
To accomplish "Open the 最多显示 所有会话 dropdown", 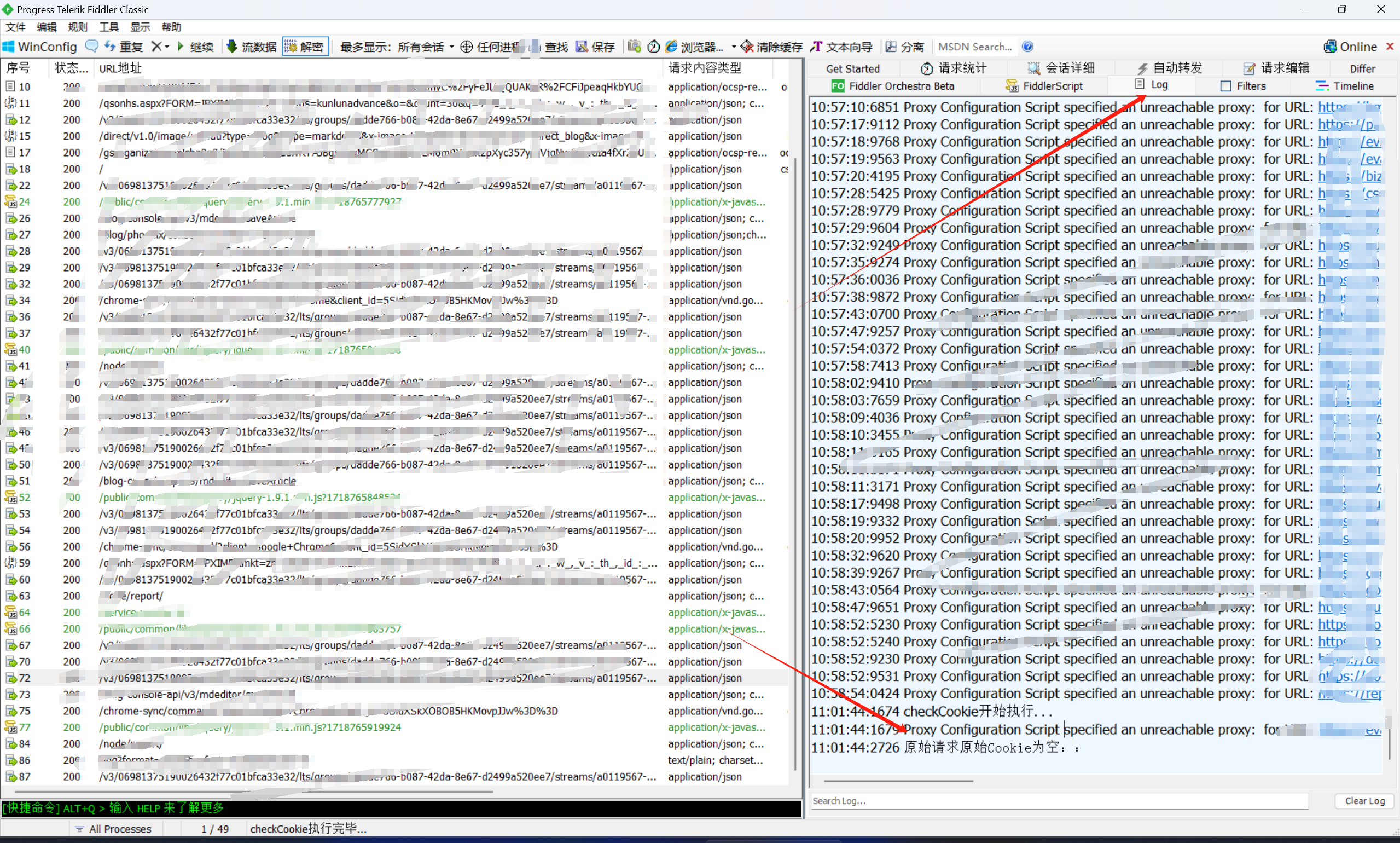I will coord(397,47).
